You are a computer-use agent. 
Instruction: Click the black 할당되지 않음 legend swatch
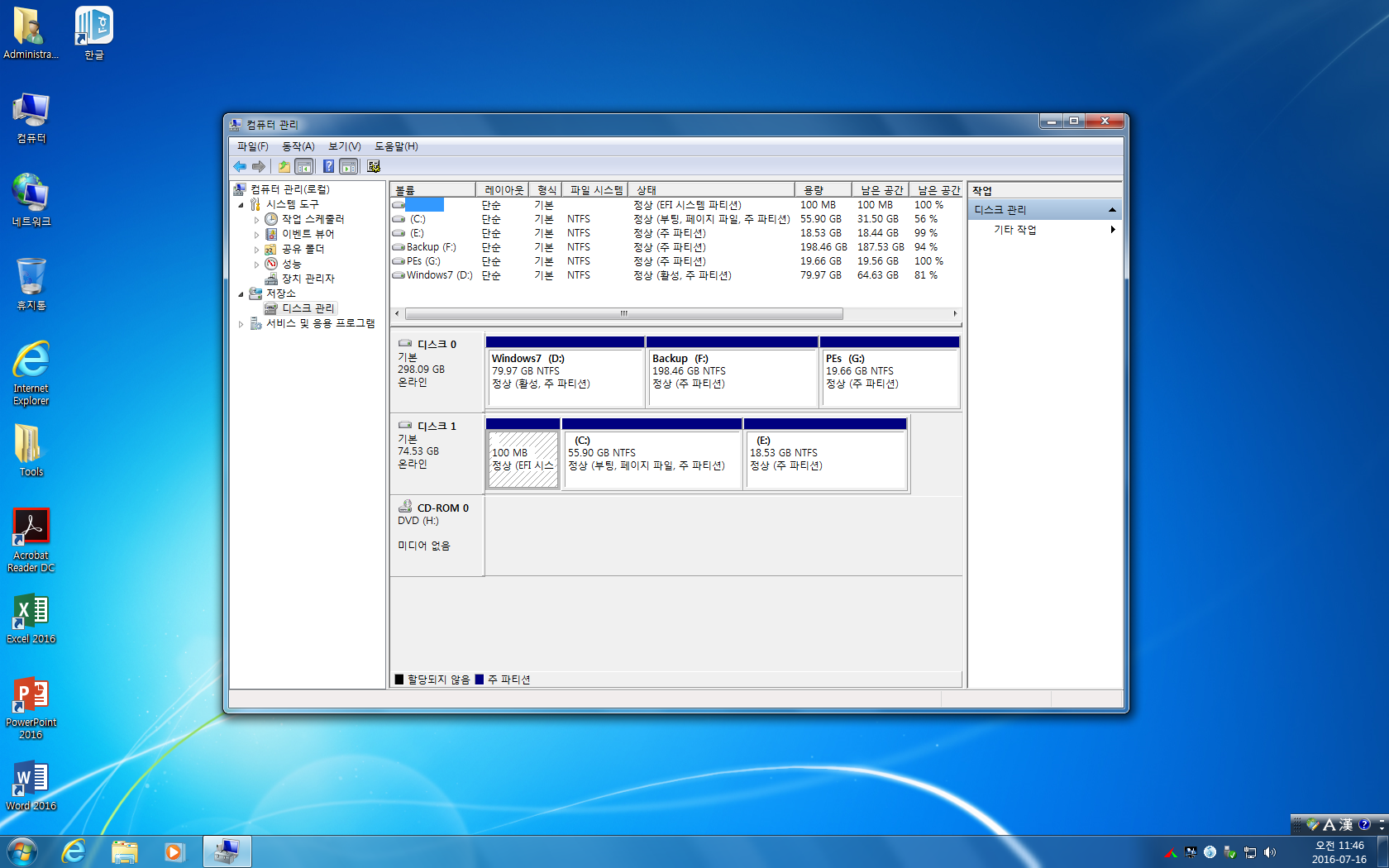[399, 680]
